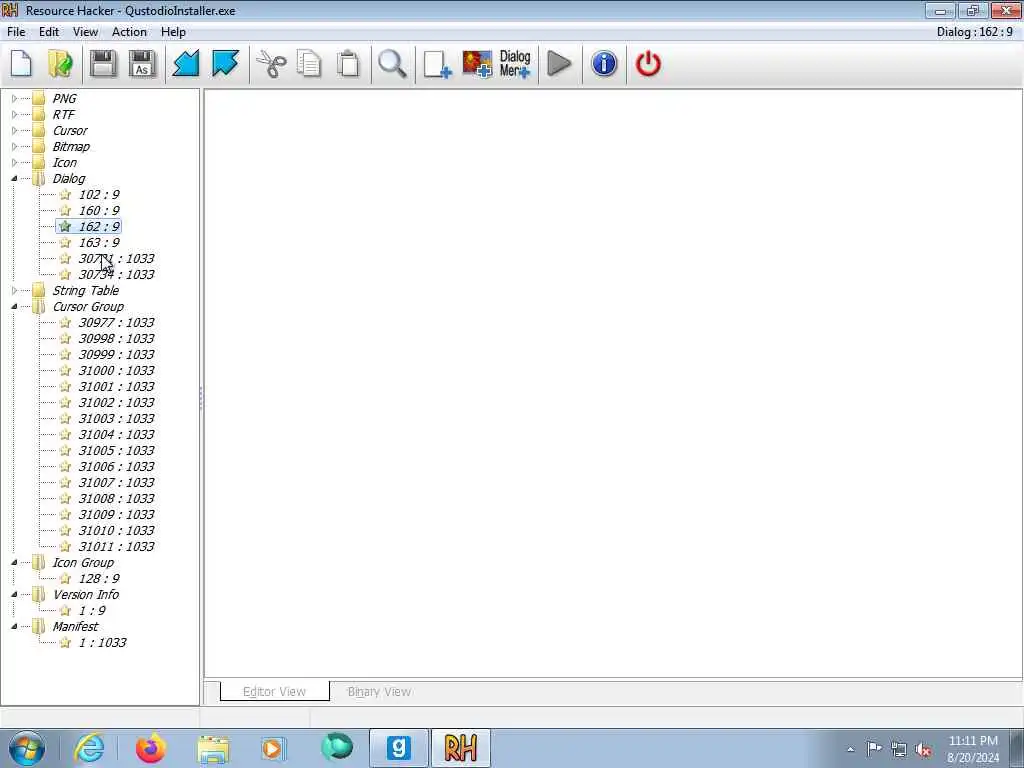Select Cursor Group resource 31000 : 1033

pos(116,370)
